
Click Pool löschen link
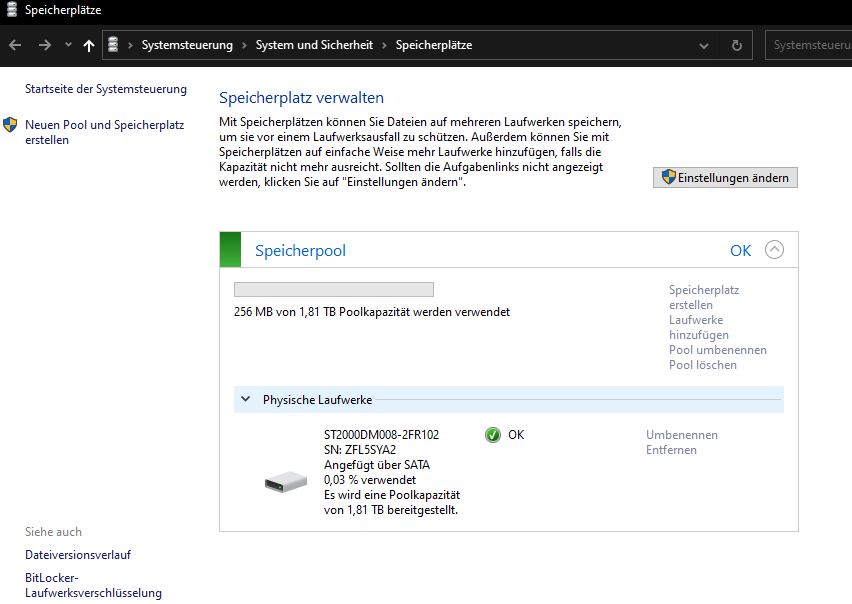pos(703,365)
